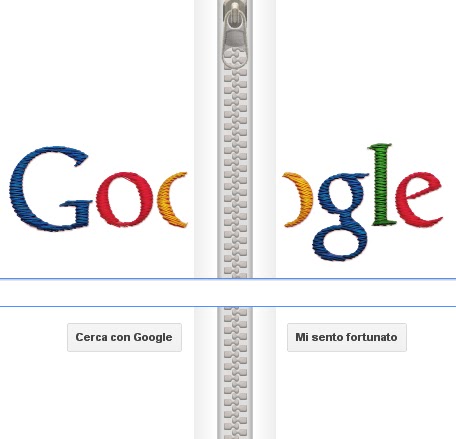Click the green embroidered letter l

click(x=382, y=185)
